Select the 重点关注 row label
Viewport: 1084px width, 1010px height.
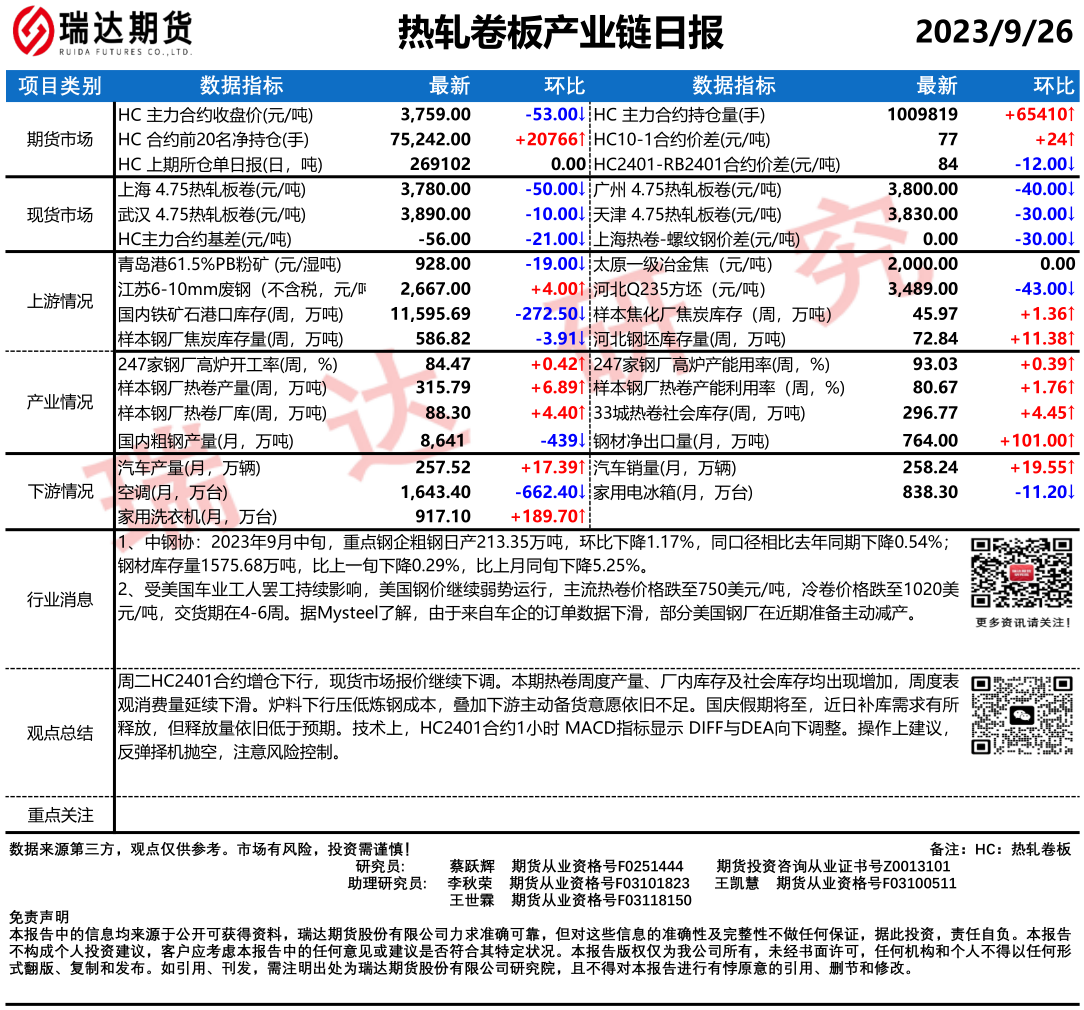coord(60,816)
